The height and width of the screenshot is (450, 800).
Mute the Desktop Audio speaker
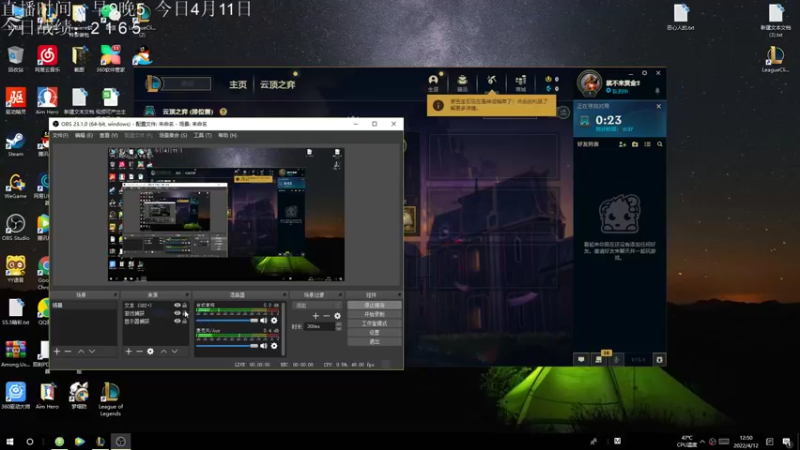[x=264, y=320]
